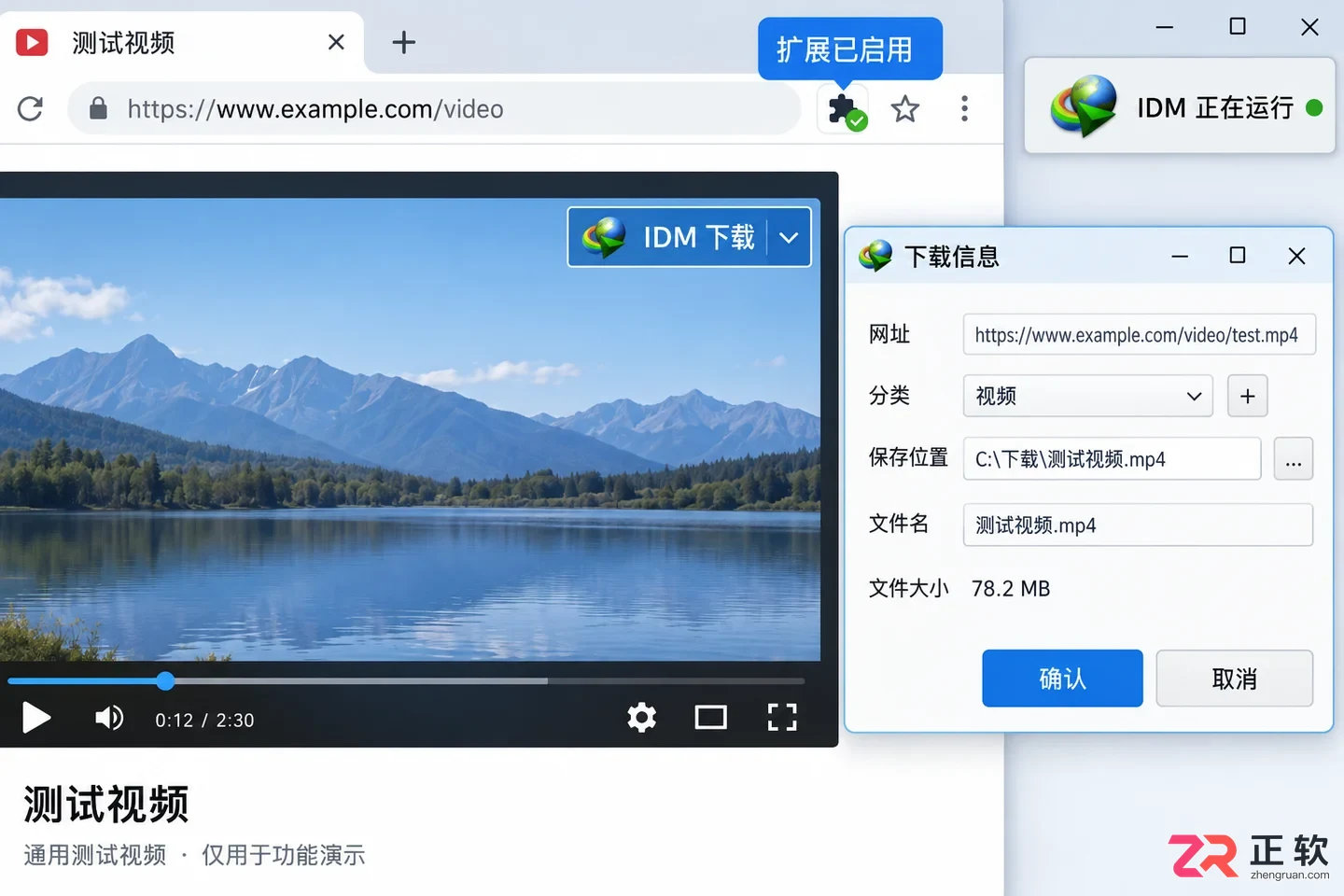Click the file size value 78.2 MB
This screenshot has width=1344, height=896.
click(x=1011, y=589)
